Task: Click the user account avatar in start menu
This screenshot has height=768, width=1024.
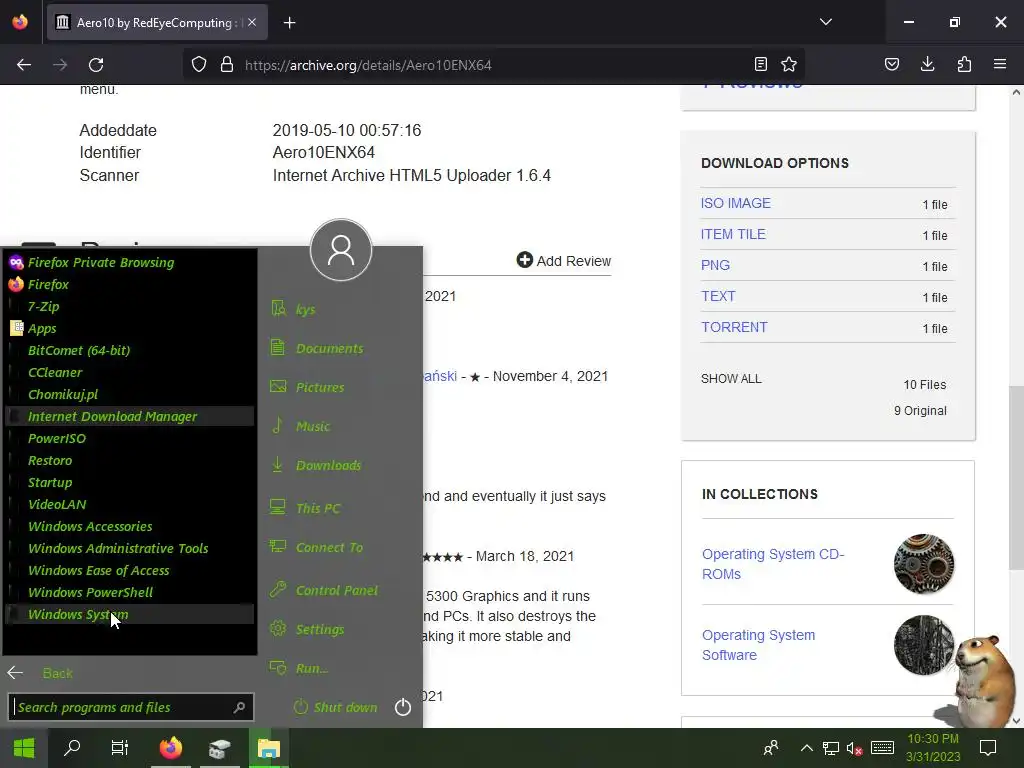Action: point(341,250)
